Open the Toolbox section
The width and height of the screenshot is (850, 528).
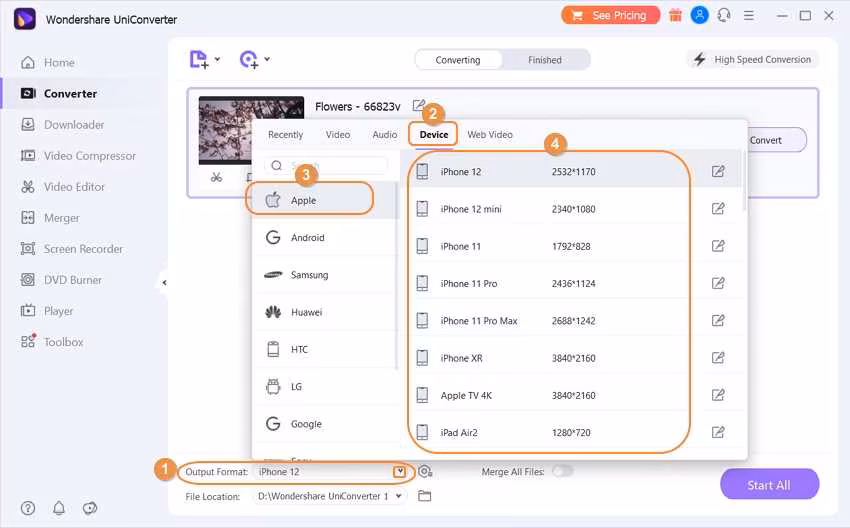pos(51,342)
